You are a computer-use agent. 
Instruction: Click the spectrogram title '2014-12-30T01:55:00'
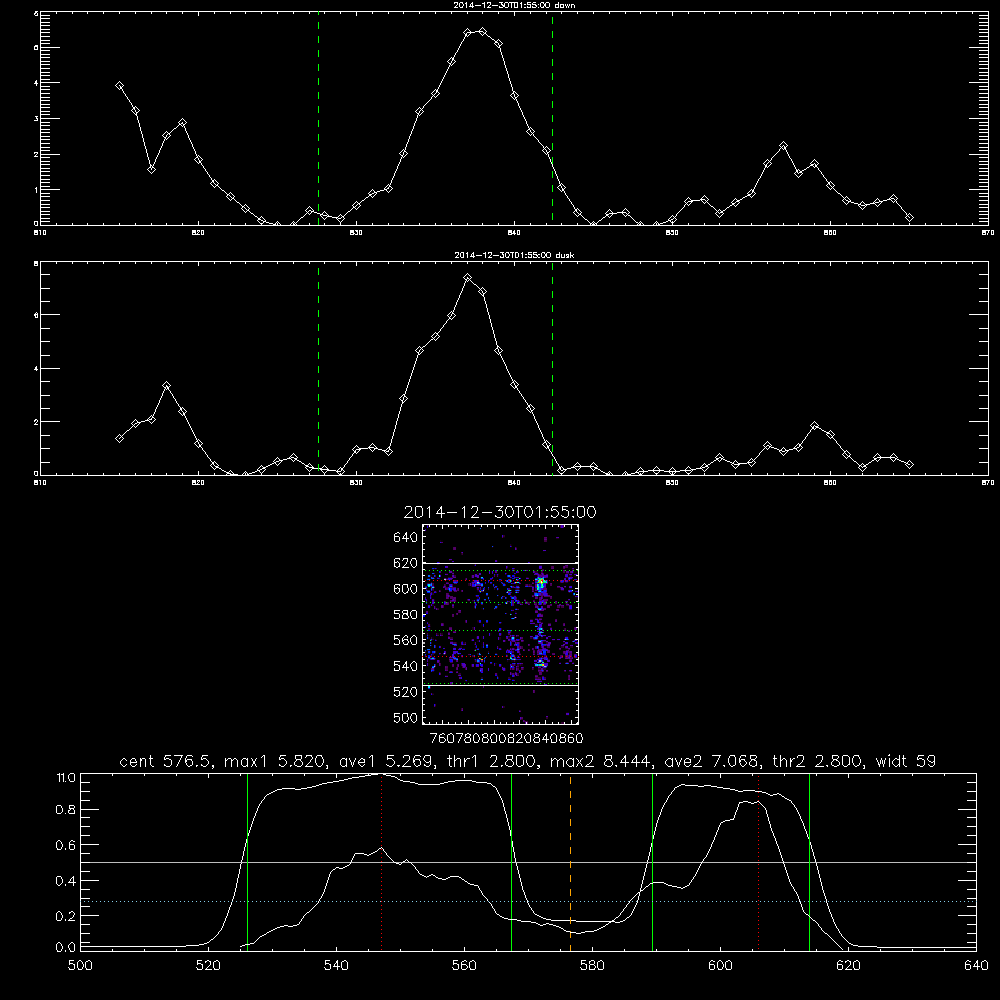pyautogui.click(x=500, y=513)
